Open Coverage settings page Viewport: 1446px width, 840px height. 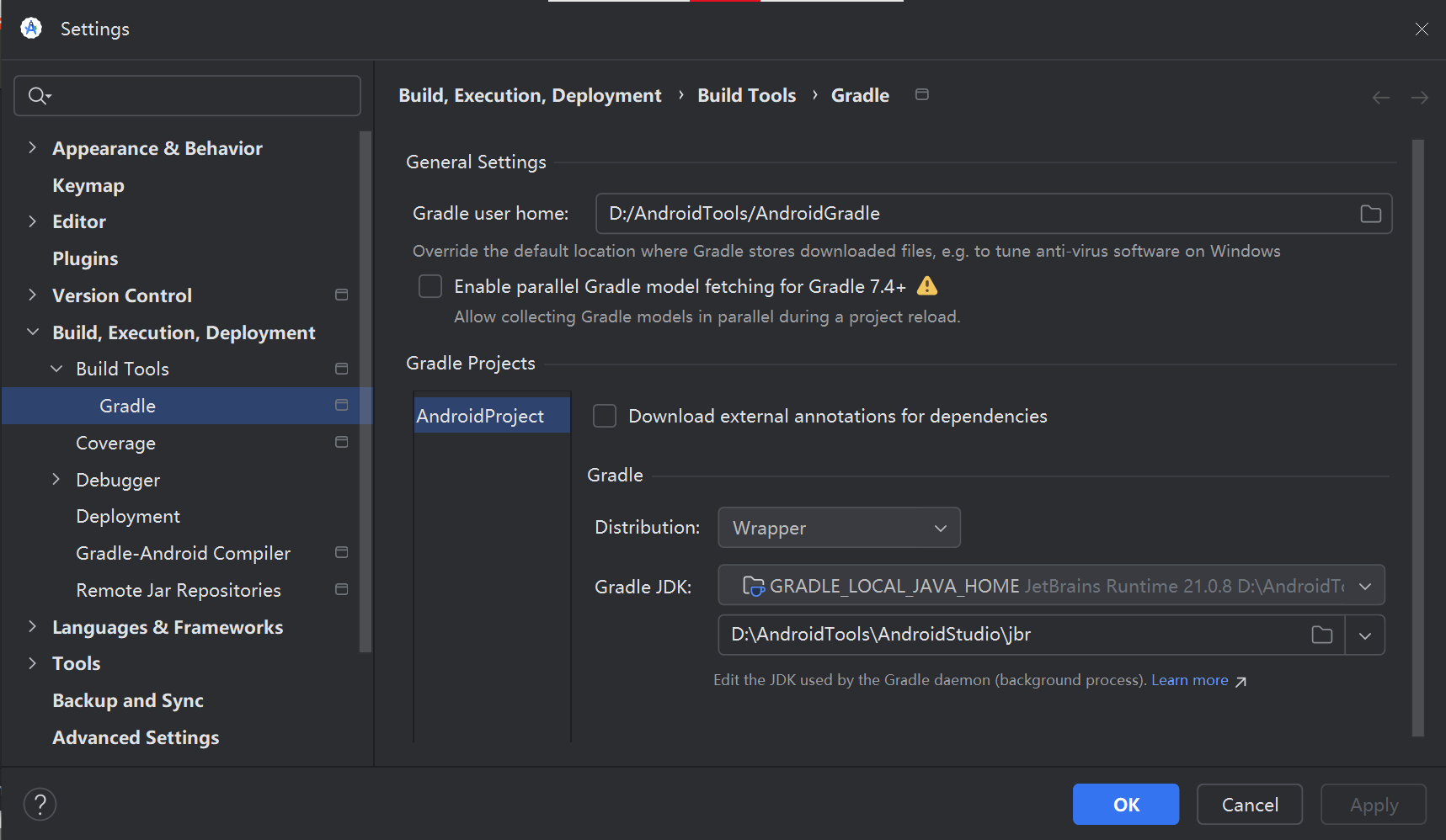pyautogui.click(x=115, y=443)
